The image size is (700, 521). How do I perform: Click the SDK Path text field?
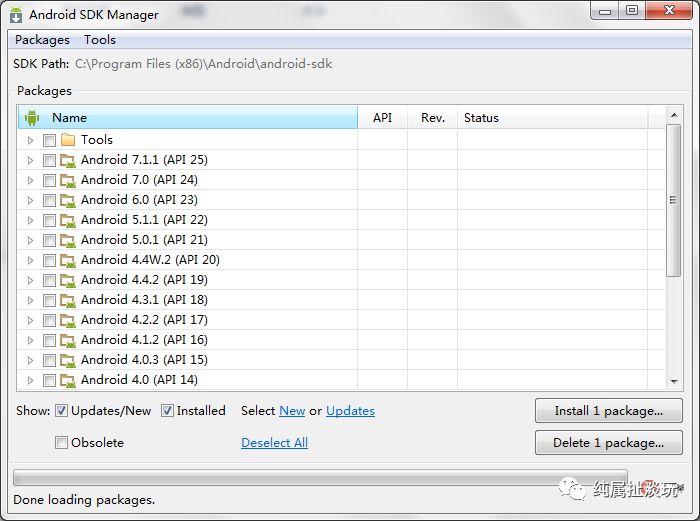(x=204, y=64)
